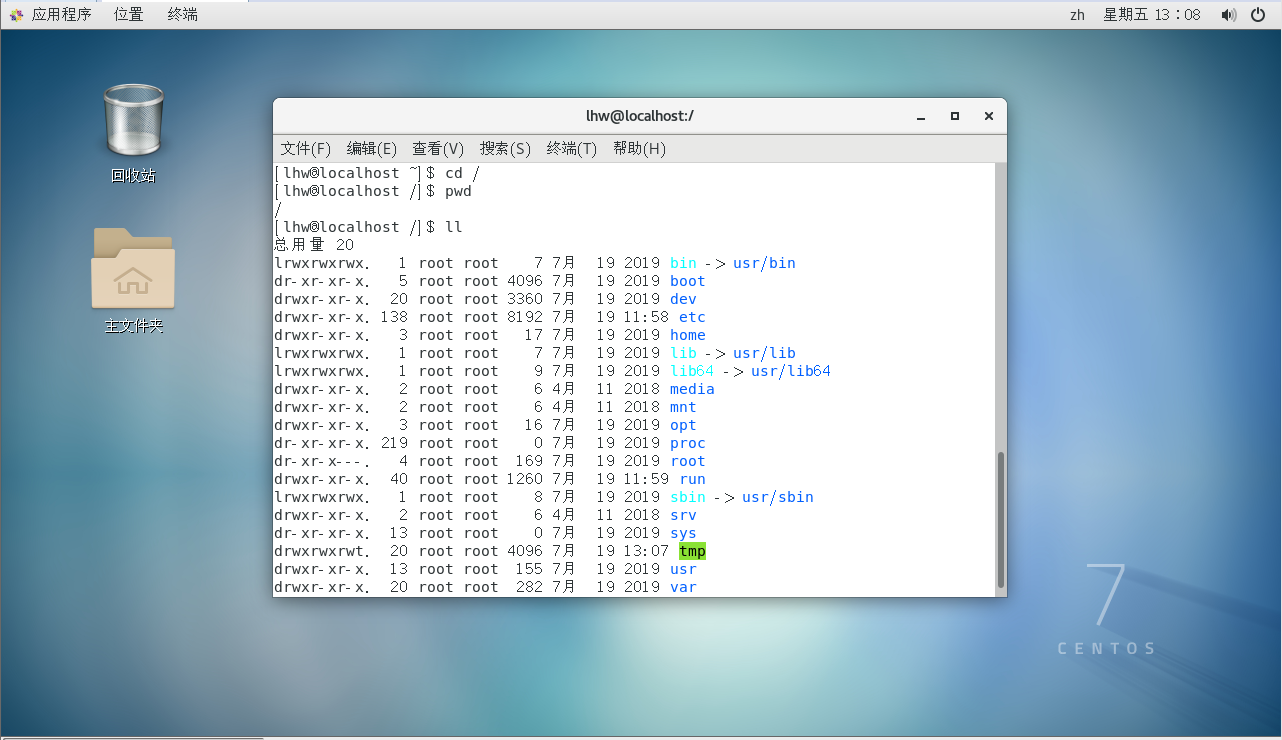Click the terminal title lhw@localhost:/
The height and width of the screenshot is (740, 1282).
(x=640, y=116)
